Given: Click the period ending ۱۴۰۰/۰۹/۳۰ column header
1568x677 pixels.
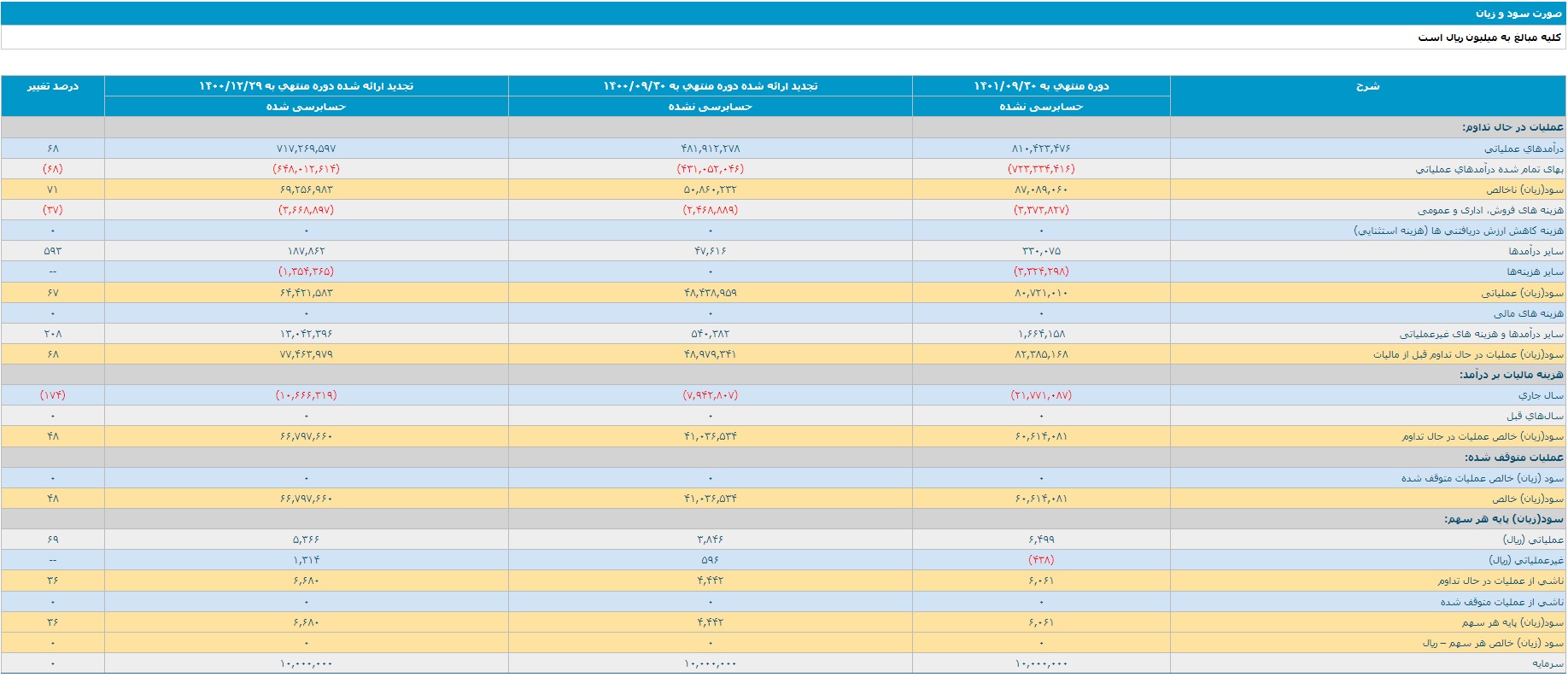Looking at the screenshot, I should tap(710, 86).
